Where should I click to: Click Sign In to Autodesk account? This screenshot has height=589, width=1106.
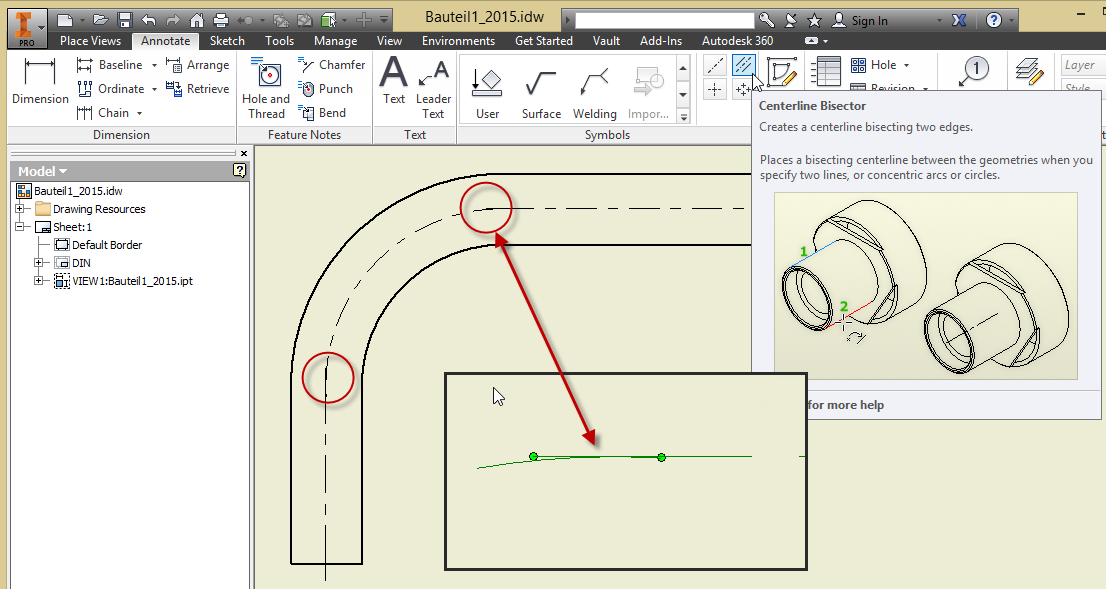click(x=868, y=20)
